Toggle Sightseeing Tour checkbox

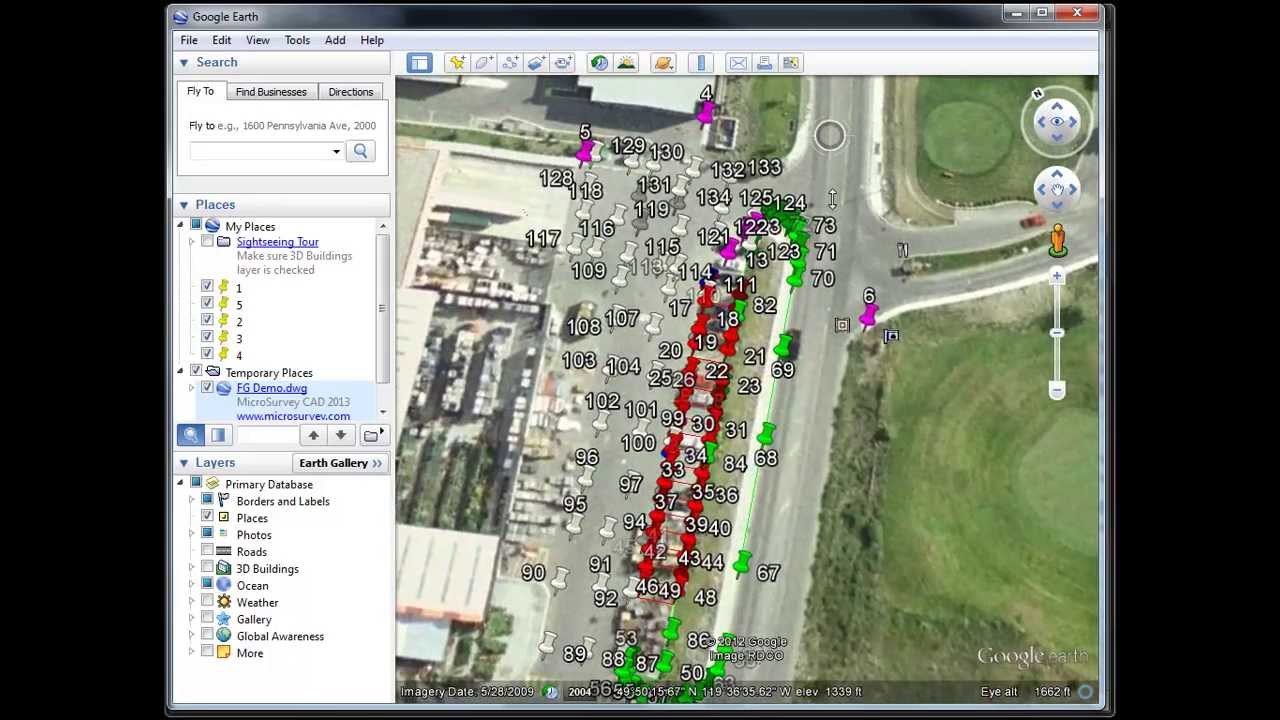pyautogui.click(x=207, y=242)
